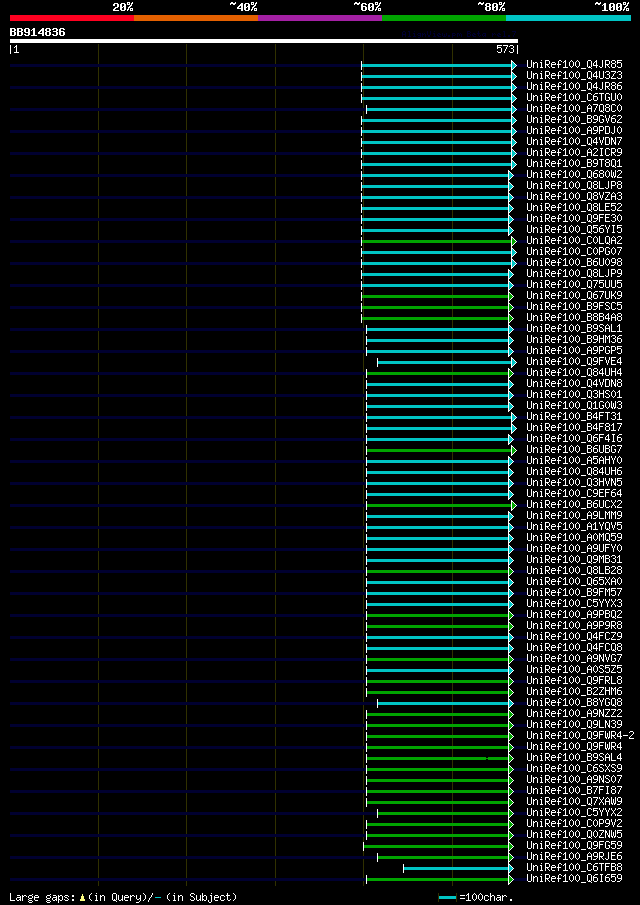Select the UniRef100_A0S5Z5 label
This screenshot has height=905, width=640.
[x=574, y=670]
